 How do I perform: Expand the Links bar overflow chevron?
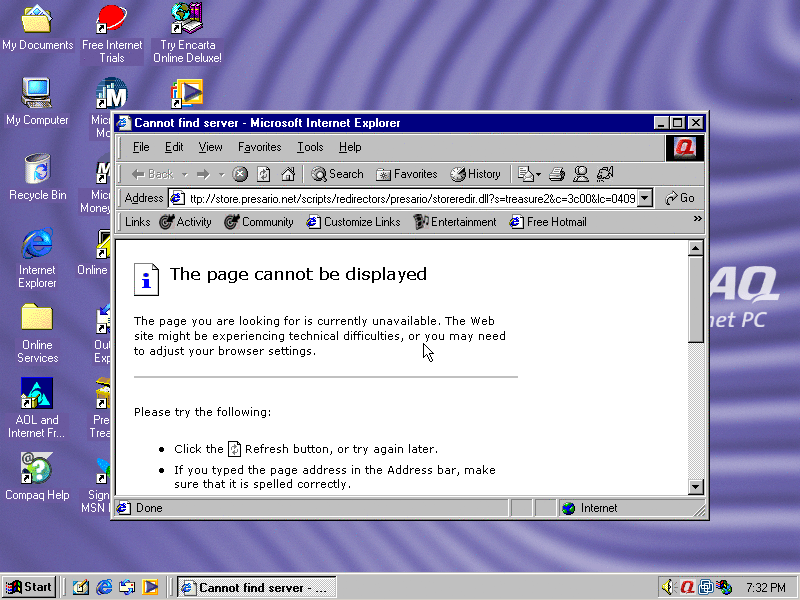coord(697,219)
